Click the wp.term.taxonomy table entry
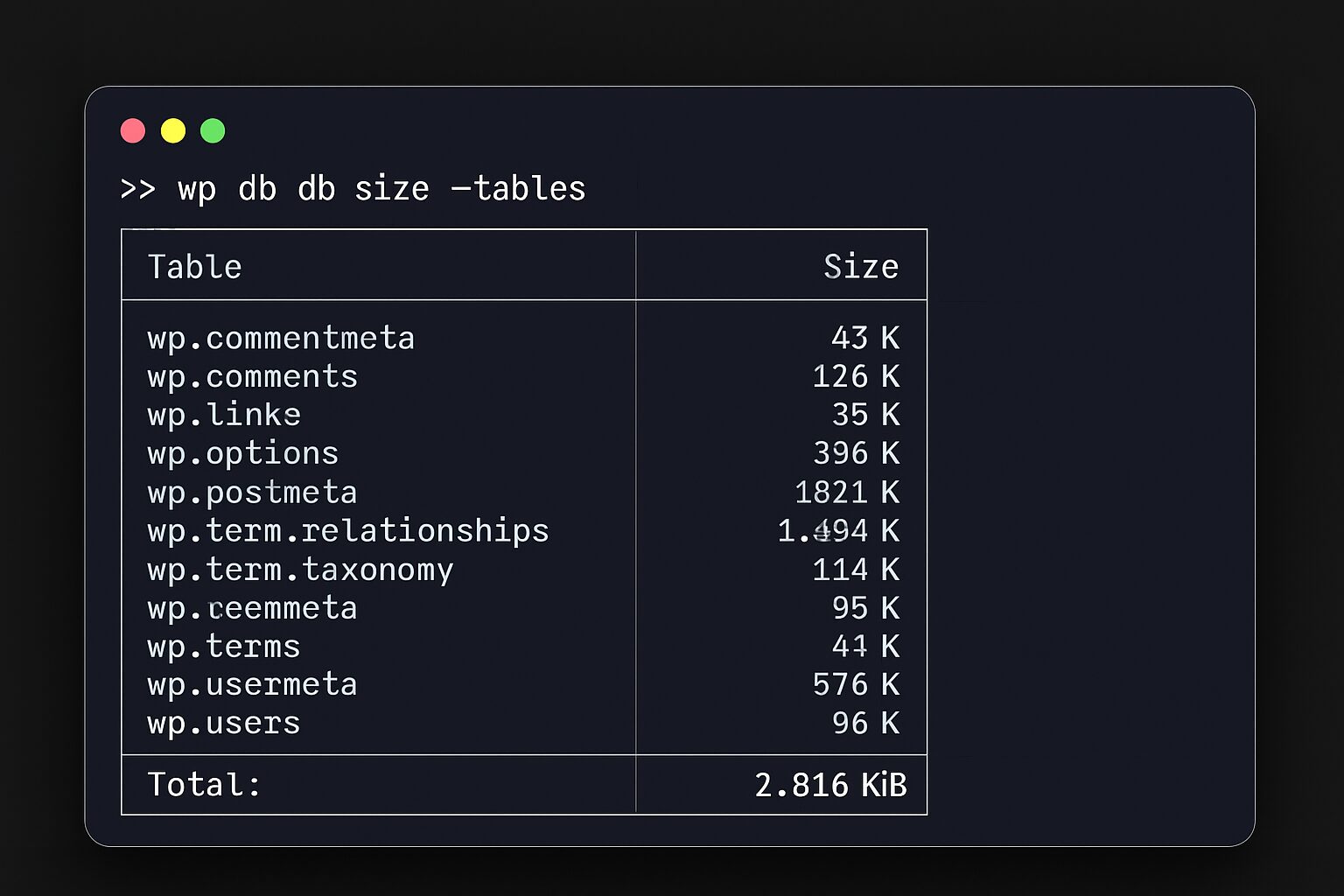 click(x=299, y=569)
